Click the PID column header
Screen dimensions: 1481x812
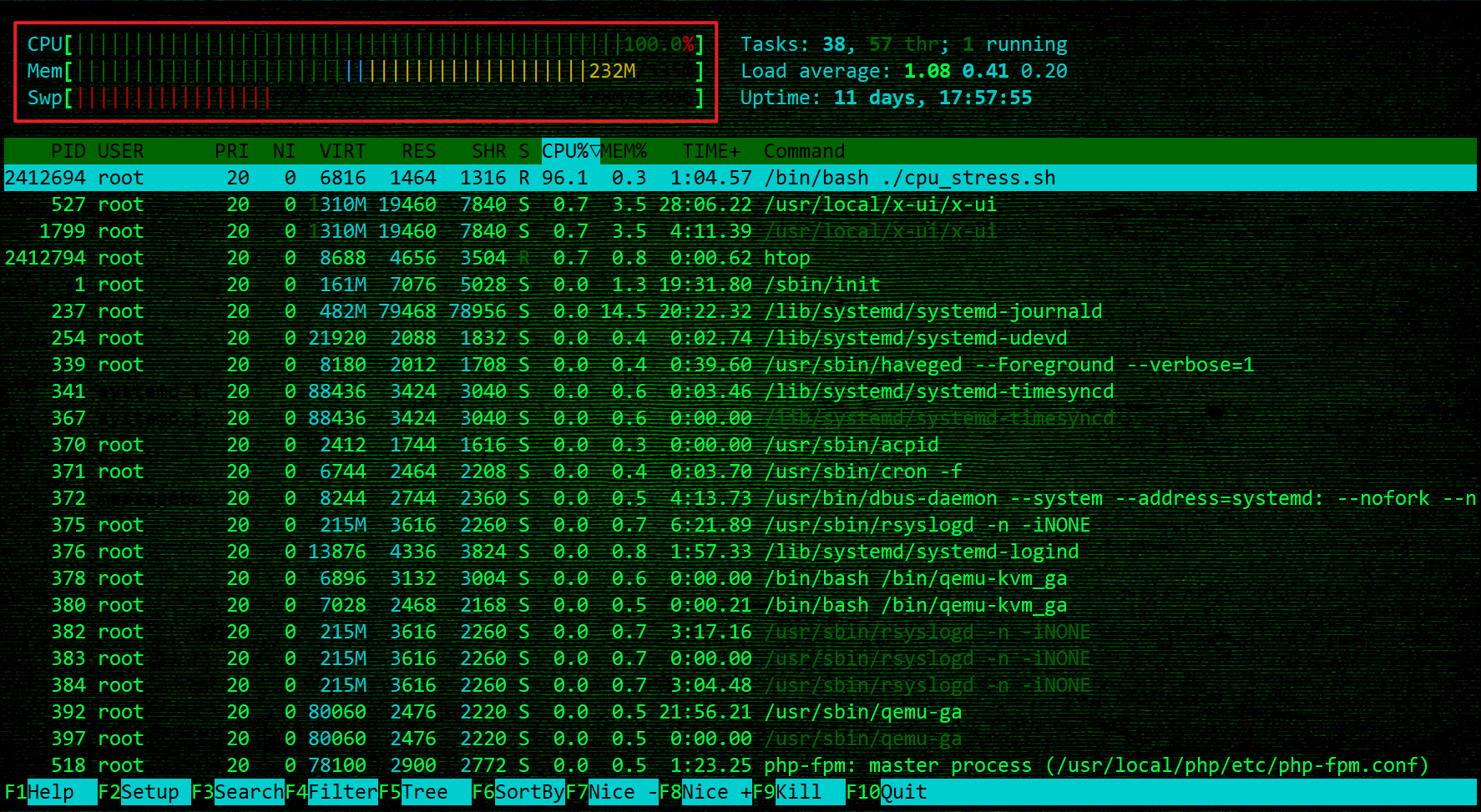click(x=68, y=151)
